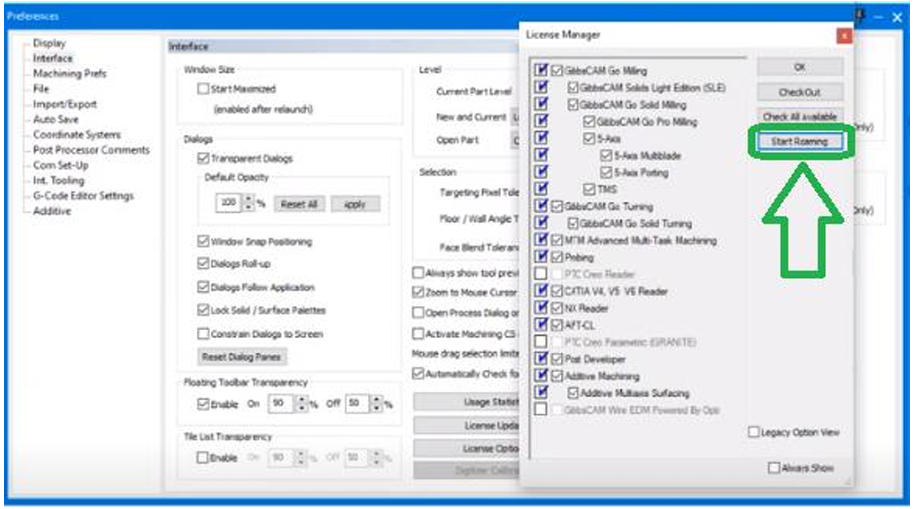The height and width of the screenshot is (509, 914).
Task: Select Post Processor Comments category
Action: tap(91, 150)
